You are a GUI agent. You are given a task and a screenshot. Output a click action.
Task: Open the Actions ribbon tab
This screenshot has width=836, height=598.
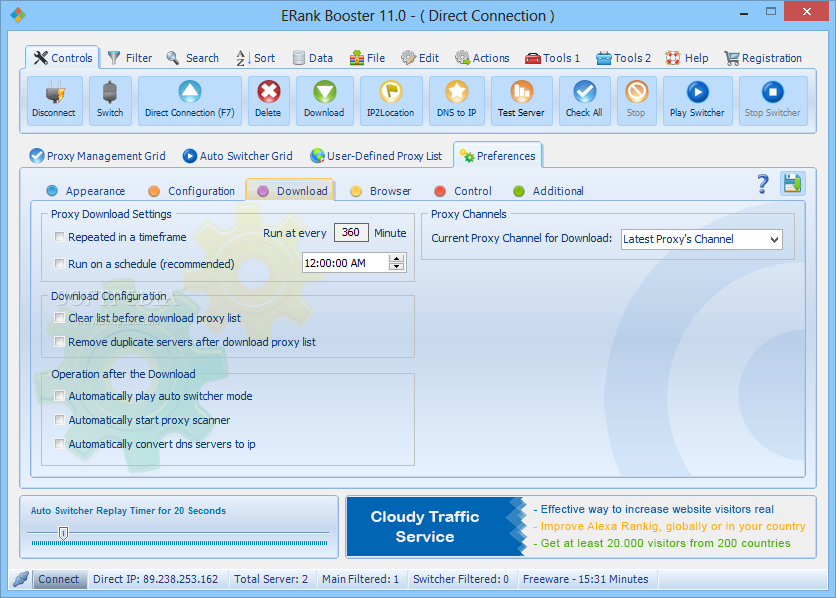click(483, 58)
